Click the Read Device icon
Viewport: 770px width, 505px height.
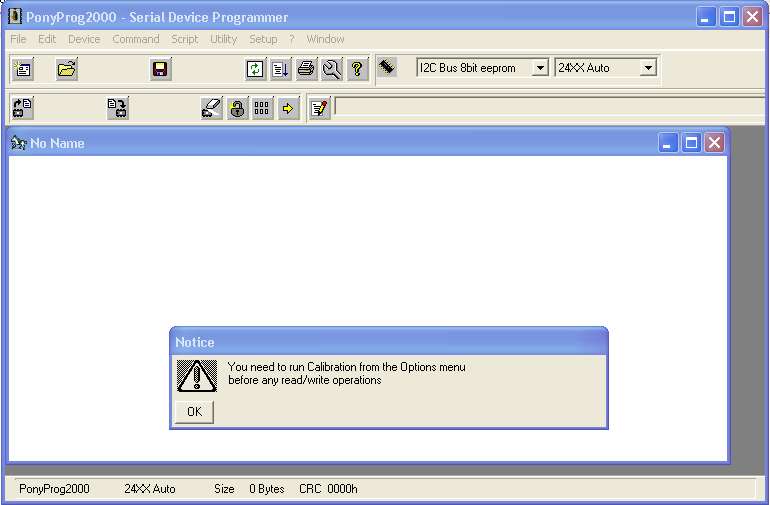[x=23, y=108]
